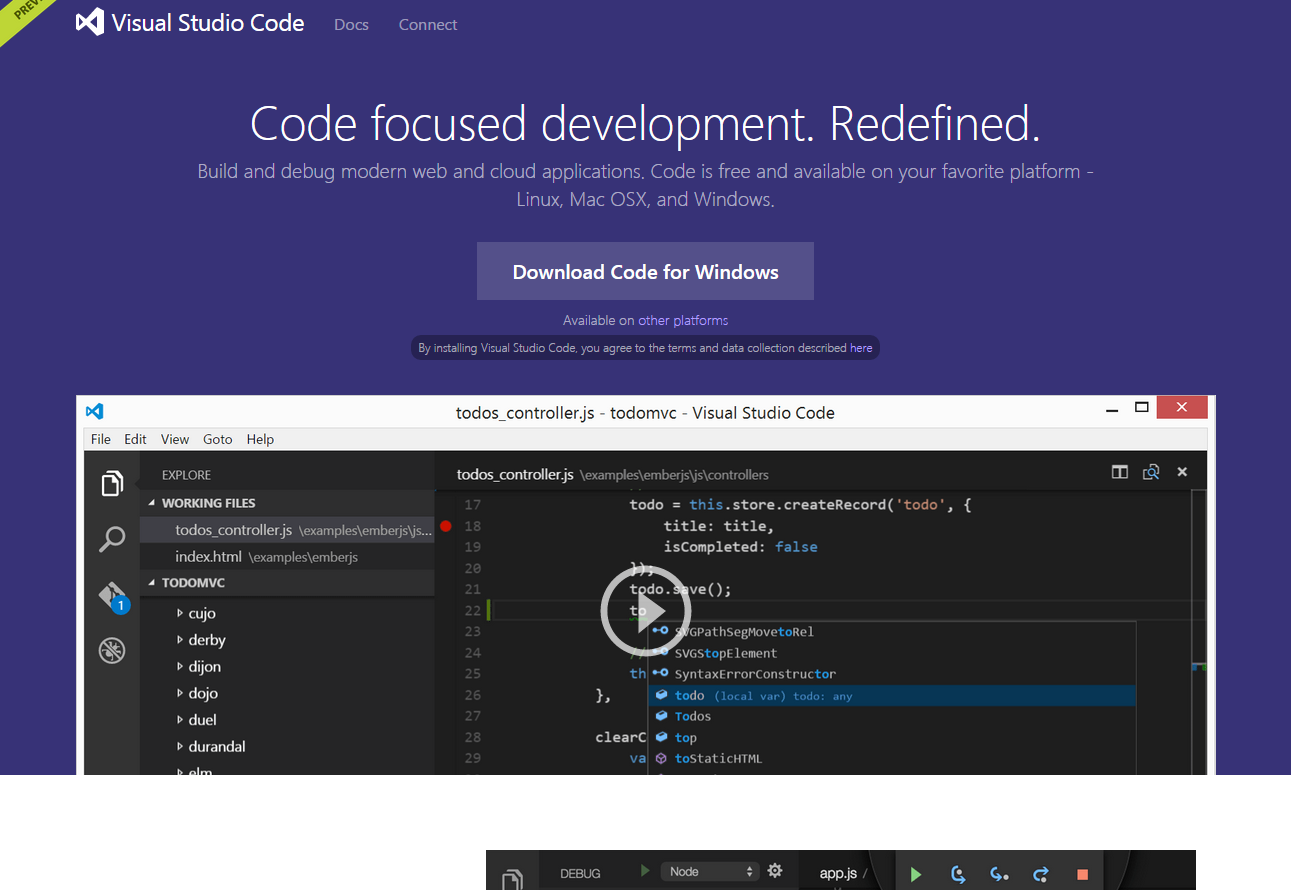
Task: Choose the highlighted todo local var suggestion
Action: (x=892, y=695)
